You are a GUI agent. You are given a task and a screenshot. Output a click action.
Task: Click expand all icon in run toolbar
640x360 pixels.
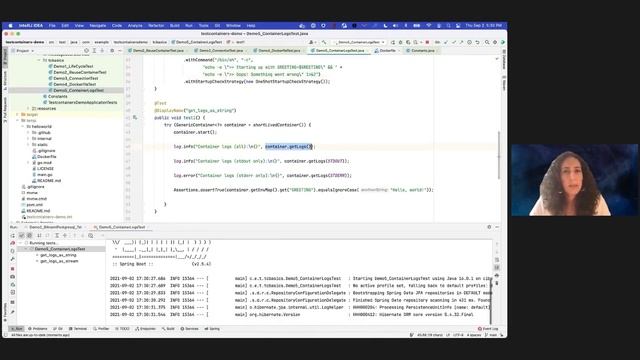point(57,236)
